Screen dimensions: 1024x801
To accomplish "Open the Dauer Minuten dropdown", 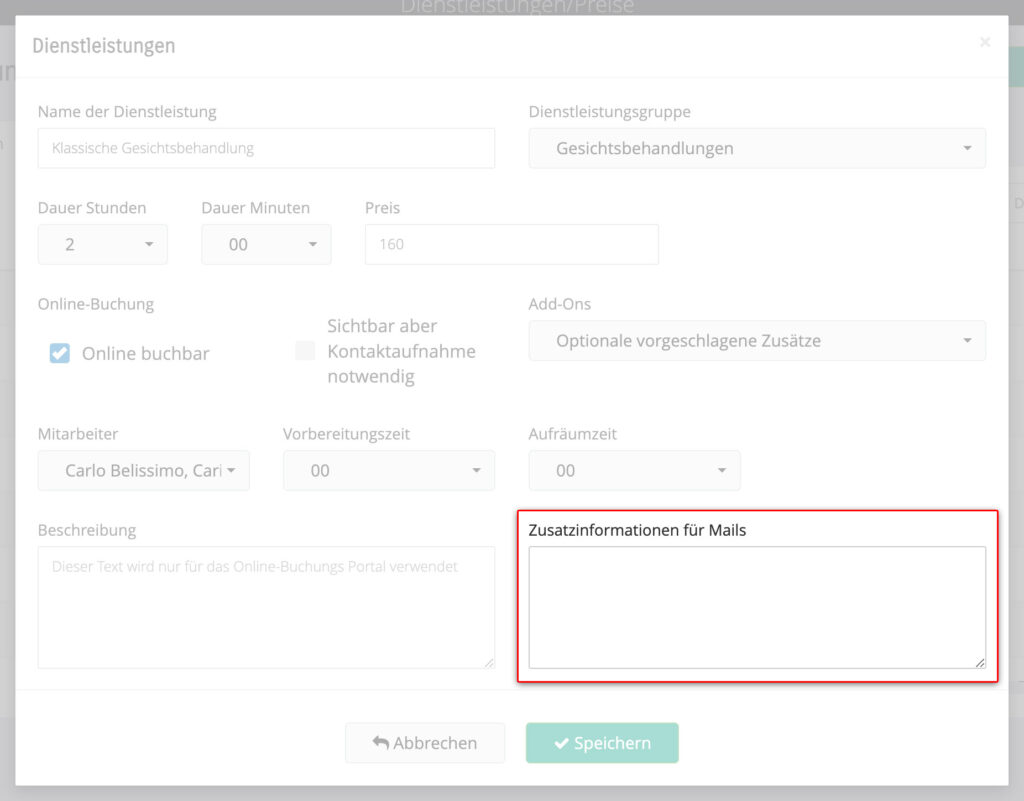I will pos(266,244).
